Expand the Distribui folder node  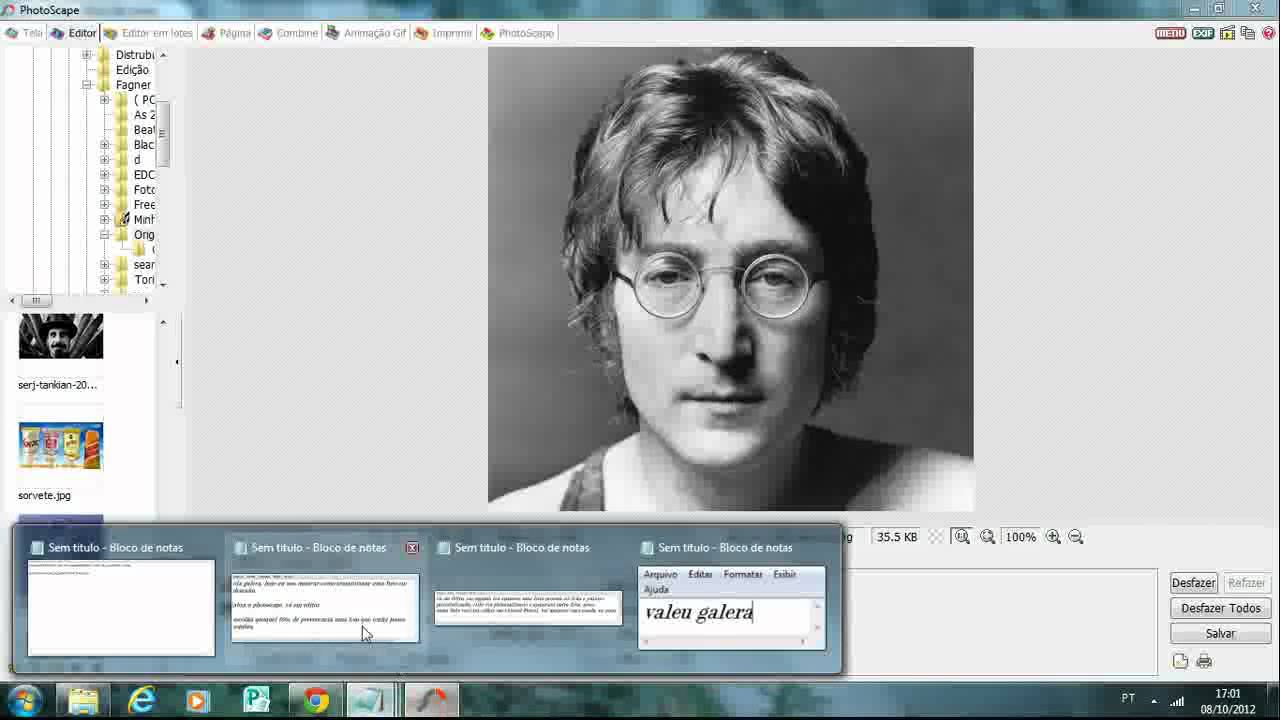[x=87, y=55]
